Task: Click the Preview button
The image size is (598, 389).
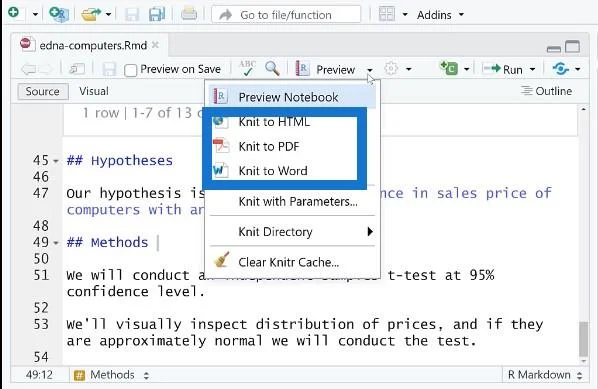Action: 325,69
